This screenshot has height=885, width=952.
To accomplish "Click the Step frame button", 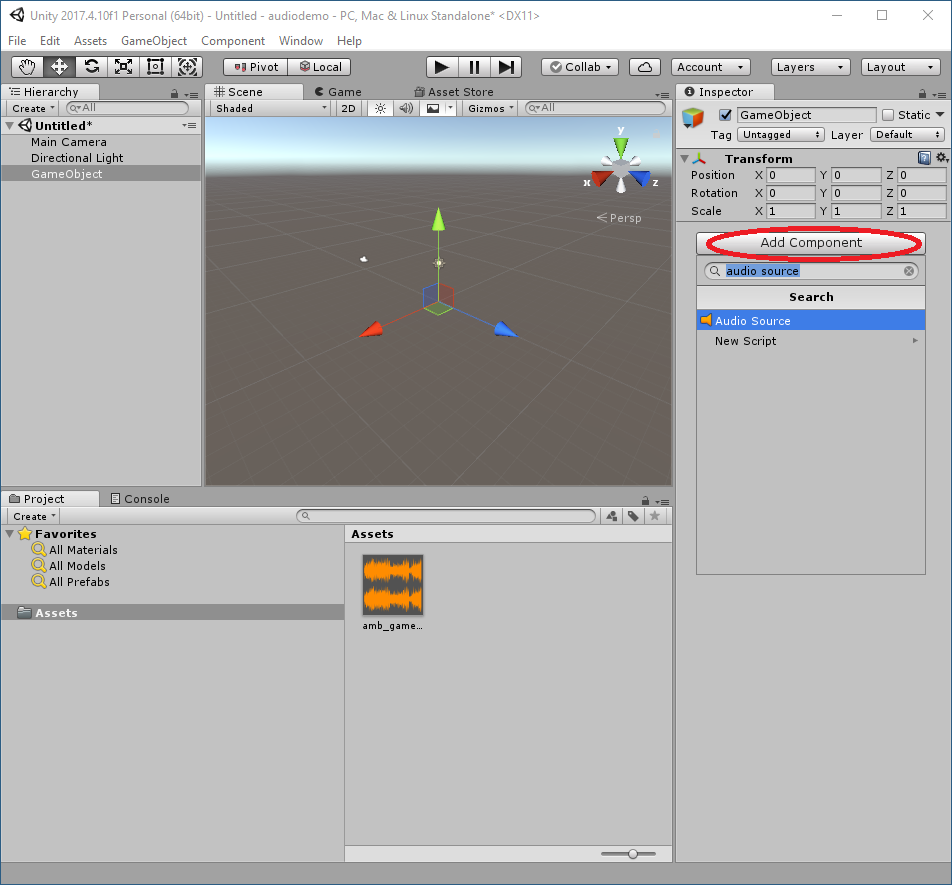I will pos(506,67).
